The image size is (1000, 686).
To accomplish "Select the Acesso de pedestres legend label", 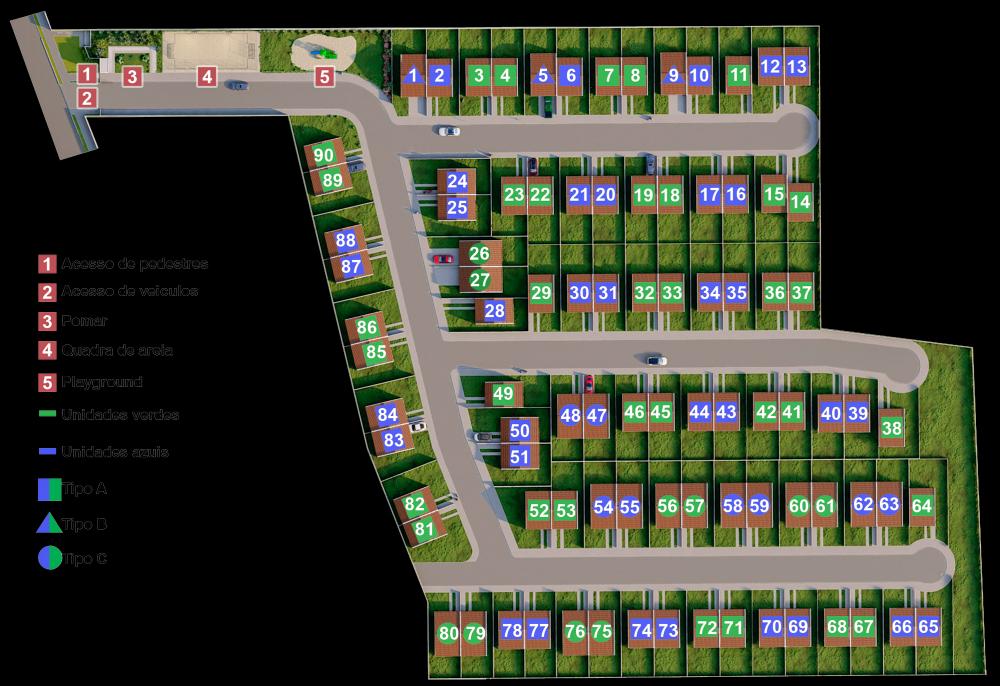I will point(135,263).
